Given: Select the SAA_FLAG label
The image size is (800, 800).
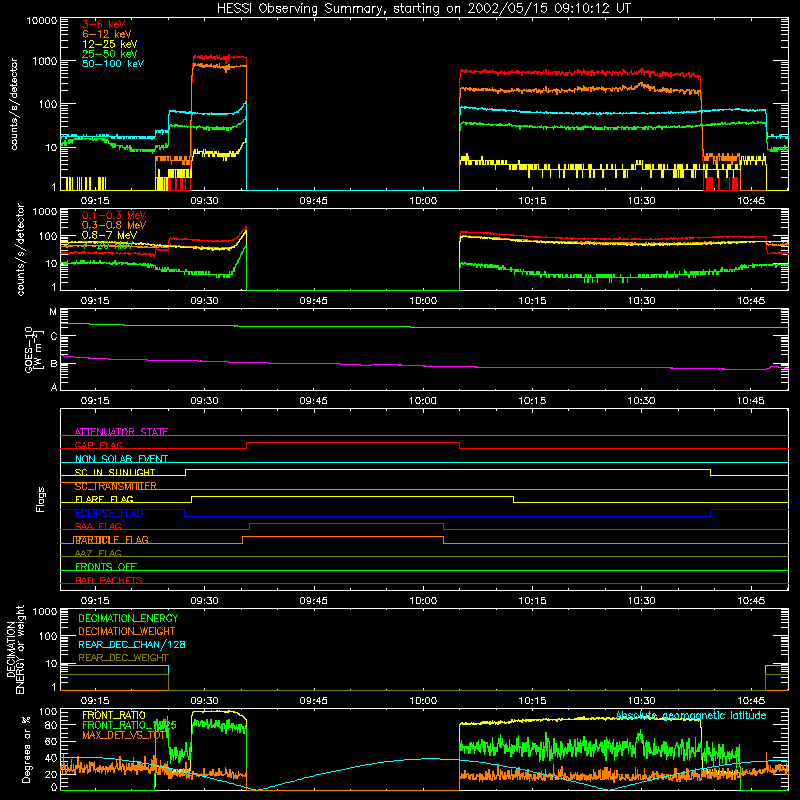Looking at the screenshot, I should [98, 526].
